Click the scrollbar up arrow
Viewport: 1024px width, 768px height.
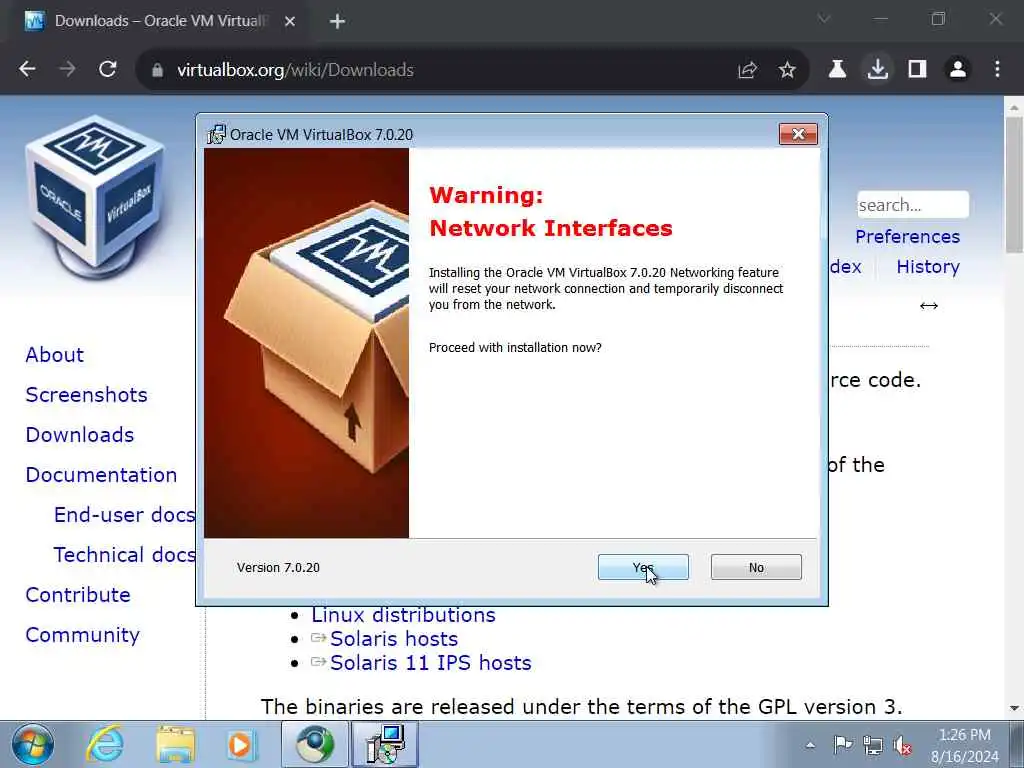click(1014, 107)
